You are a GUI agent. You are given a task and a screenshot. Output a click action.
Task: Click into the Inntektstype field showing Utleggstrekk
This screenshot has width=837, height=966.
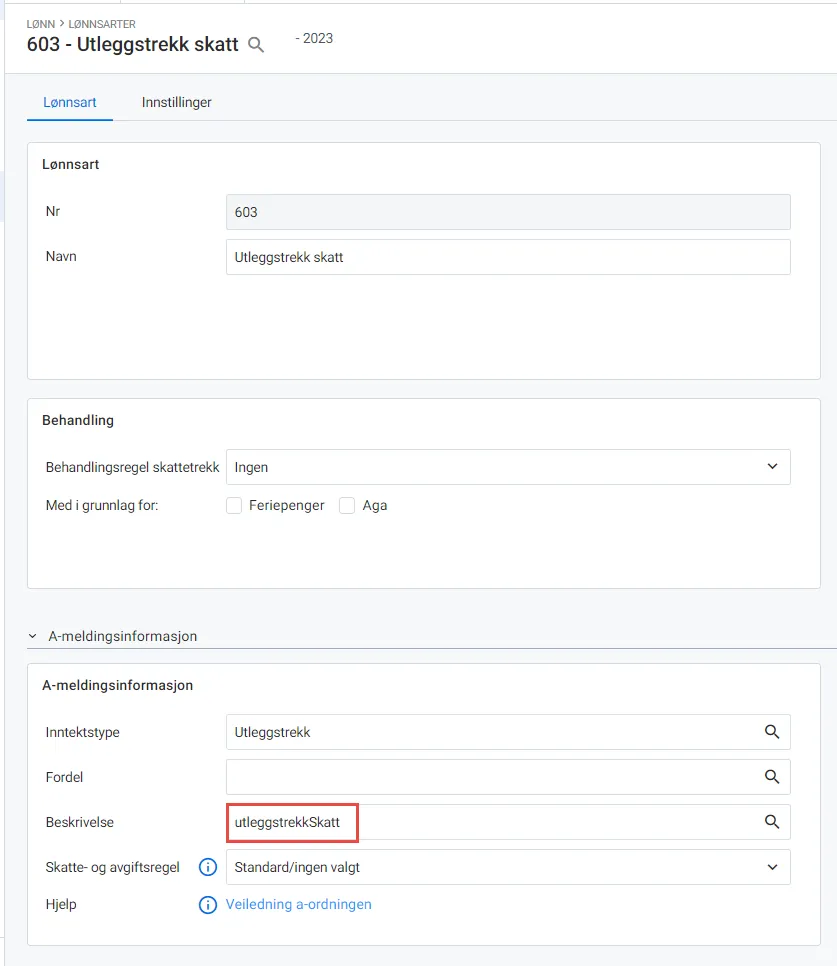pyautogui.click(x=450, y=732)
